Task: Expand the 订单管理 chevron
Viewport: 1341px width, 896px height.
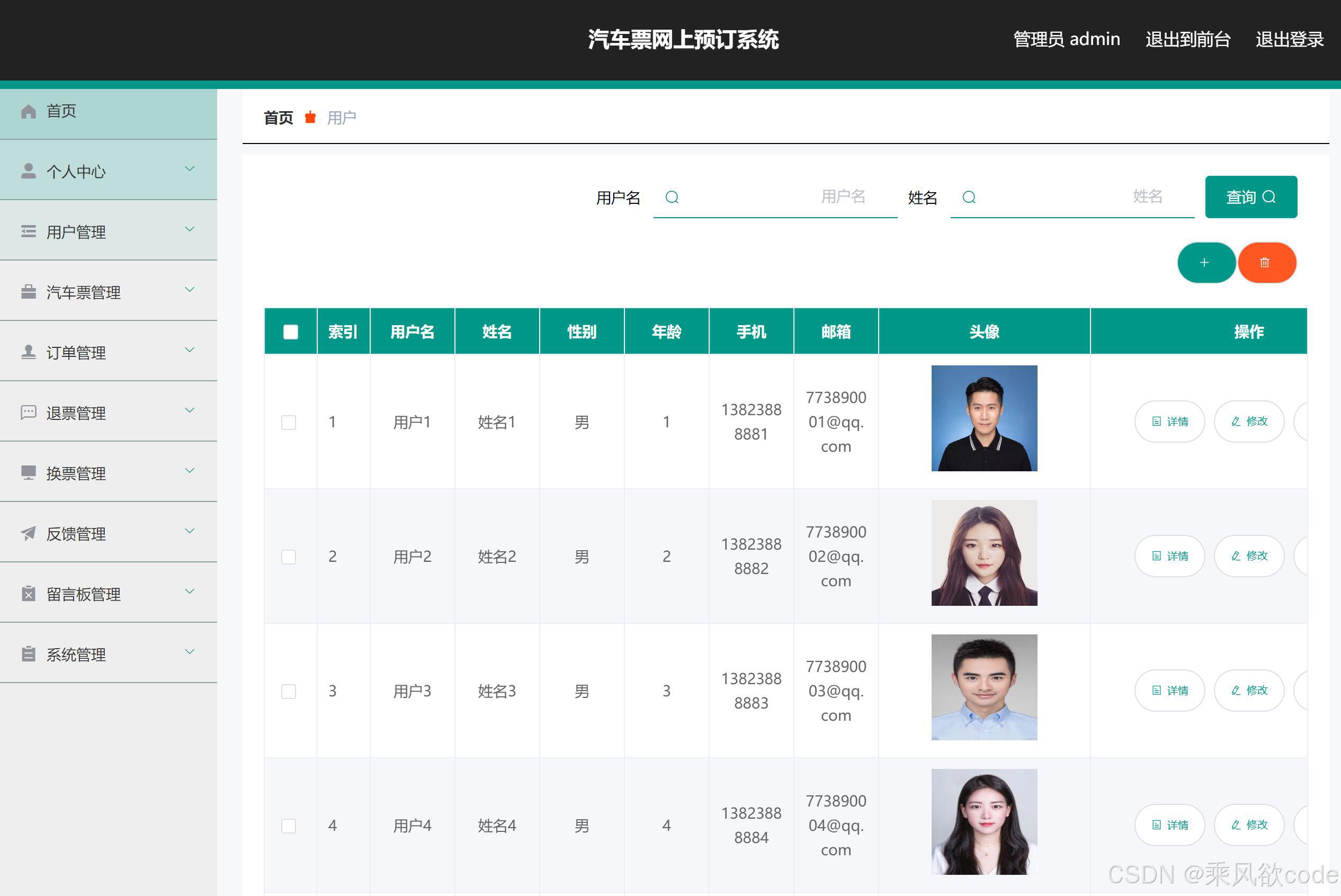Action: click(x=190, y=350)
